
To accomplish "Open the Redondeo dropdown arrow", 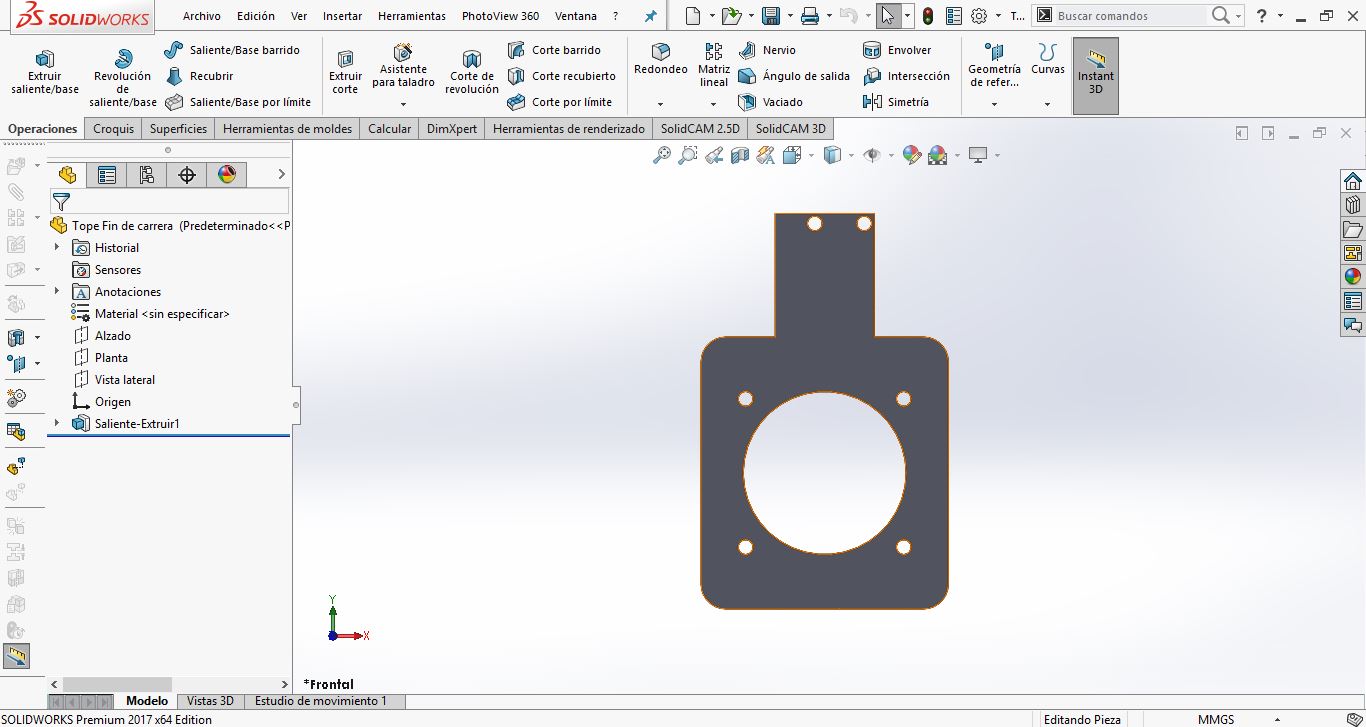I will coord(661,104).
